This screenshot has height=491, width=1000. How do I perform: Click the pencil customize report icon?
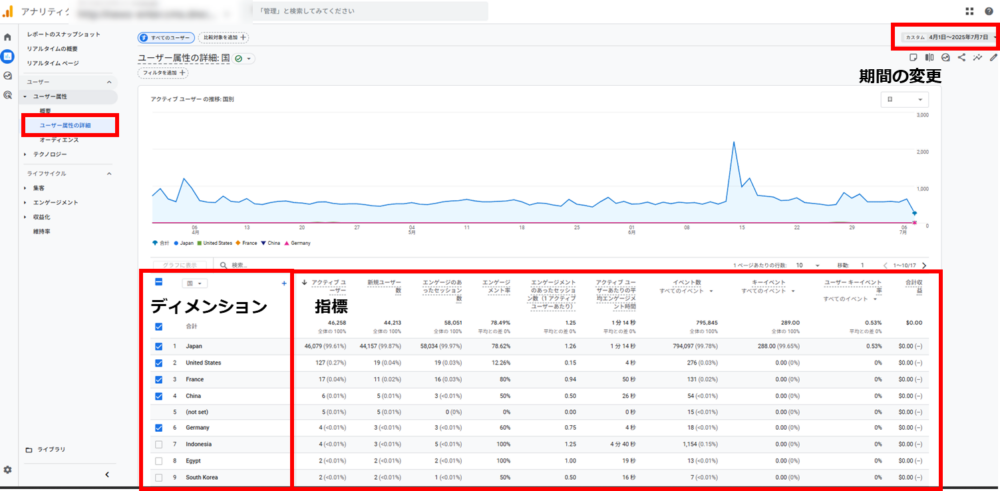993,58
